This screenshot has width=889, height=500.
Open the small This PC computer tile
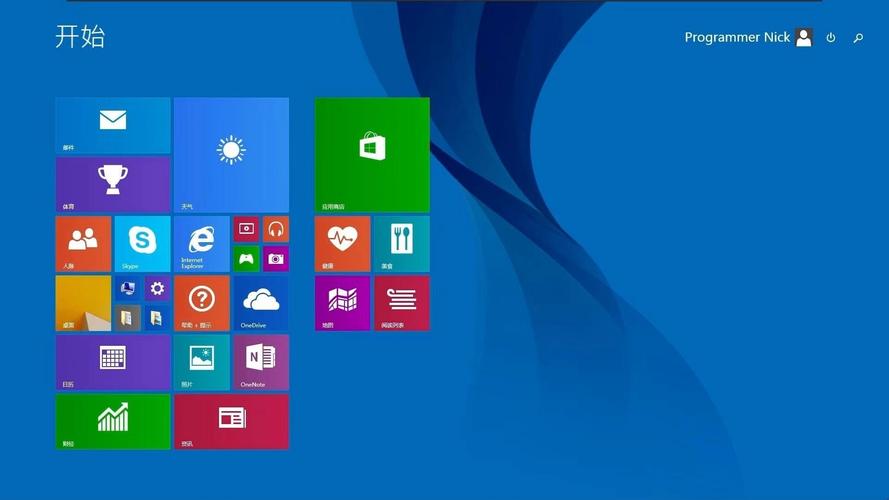(128, 289)
